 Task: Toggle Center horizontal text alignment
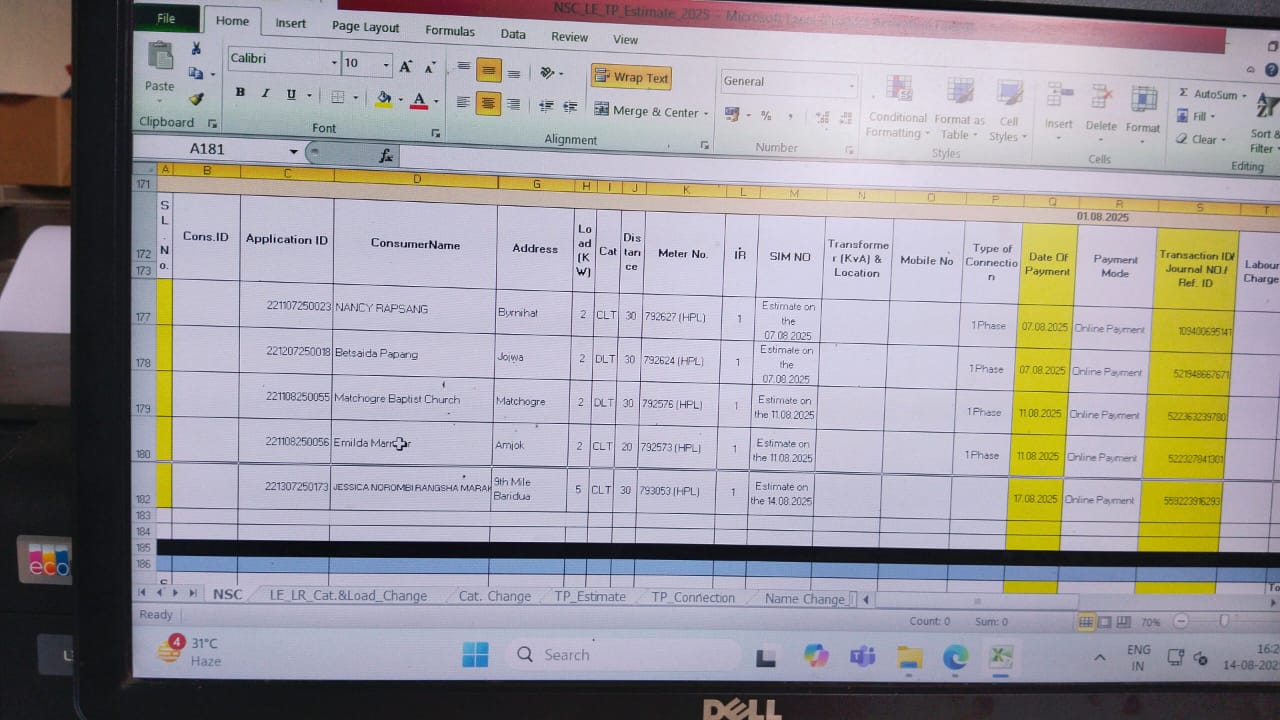[488, 102]
